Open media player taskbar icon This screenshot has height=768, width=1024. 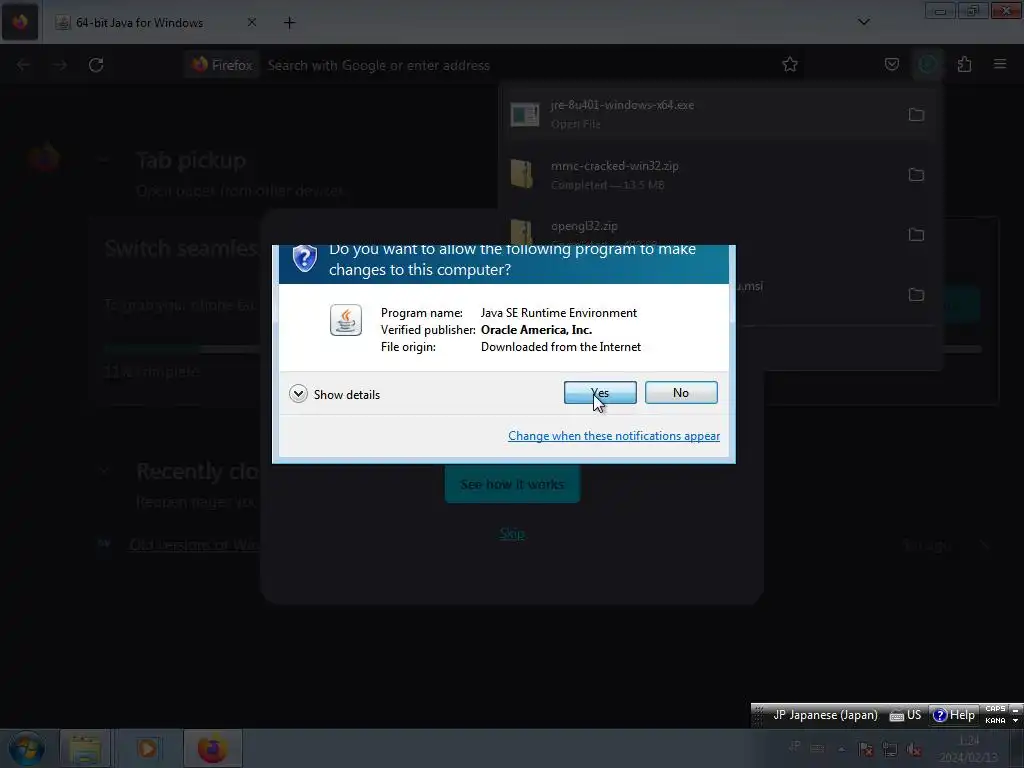146,748
